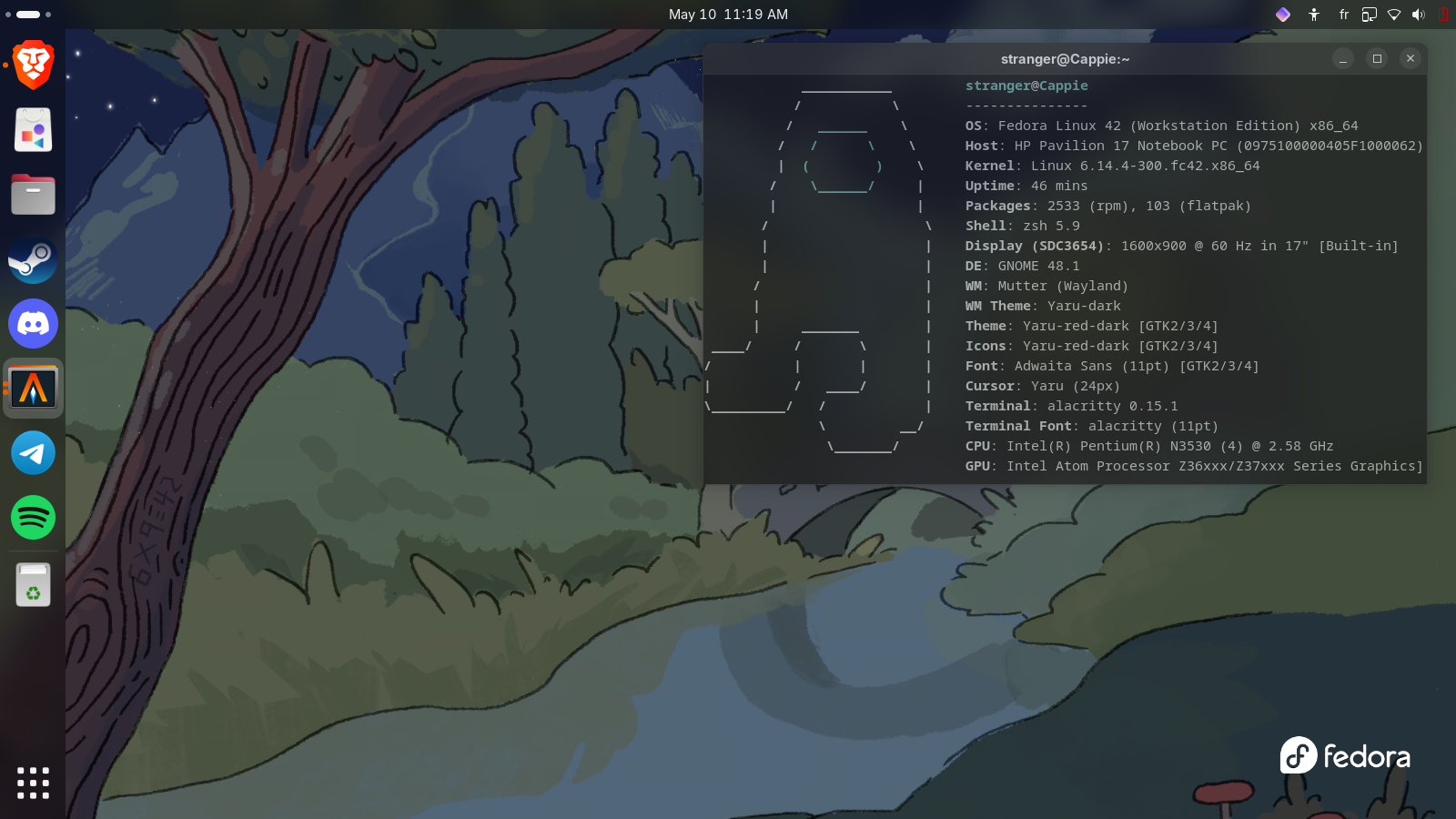Switch keyboard layout via fr indicator
The width and height of the screenshot is (1456, 819).
1344,15
